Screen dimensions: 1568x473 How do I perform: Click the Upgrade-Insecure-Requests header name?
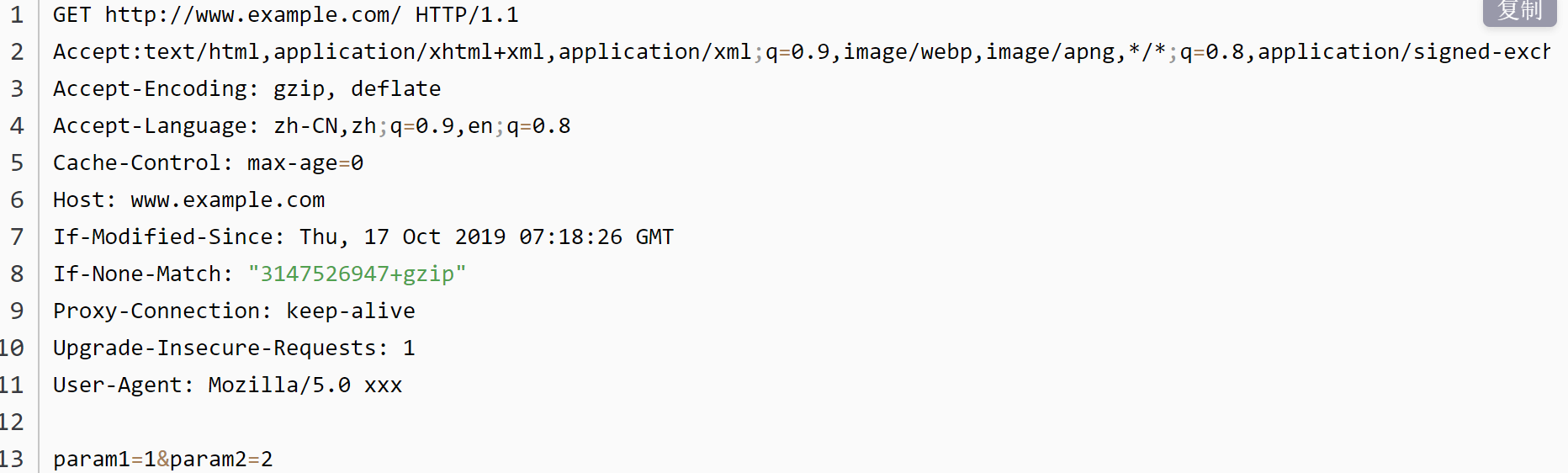point(215,348)
